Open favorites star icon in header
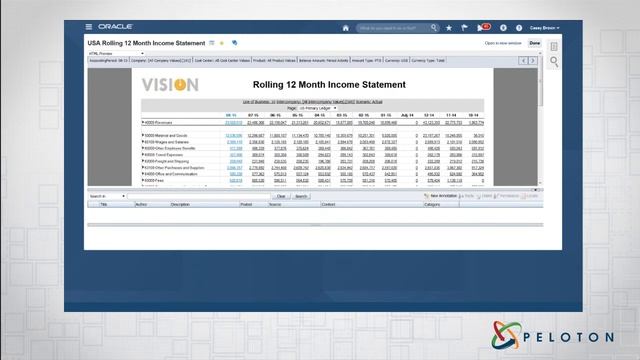Screen dimensions: 640x360 coord(449,28)
